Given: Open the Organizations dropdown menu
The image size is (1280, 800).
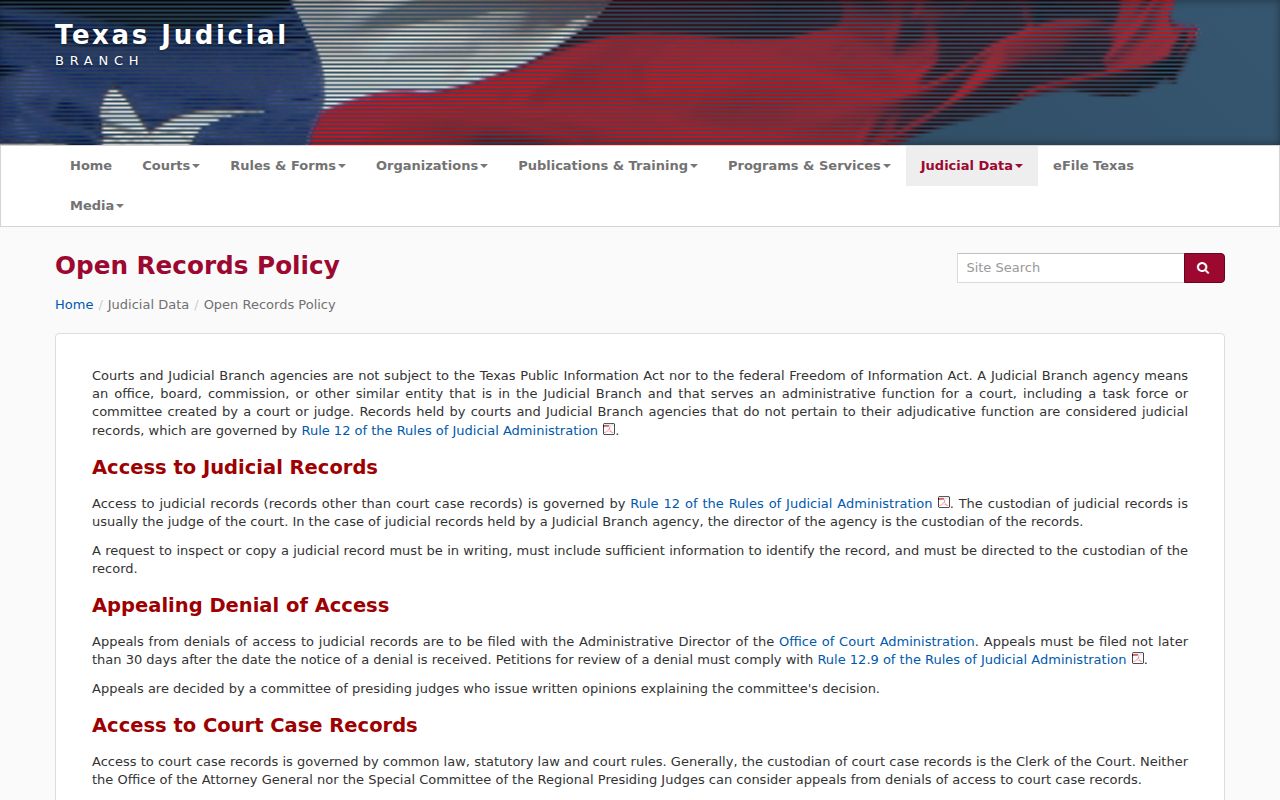Looking at the screenshot, I should 432,166.
